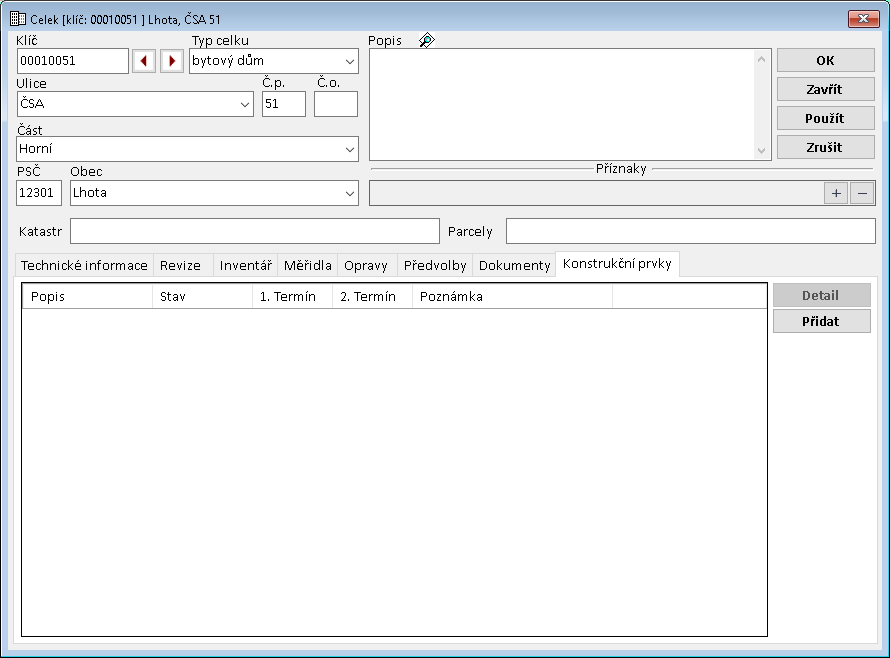This screenshot has height=658, width=890.
Task: Remove a flag with the minus button
Action: click(862, 193)
